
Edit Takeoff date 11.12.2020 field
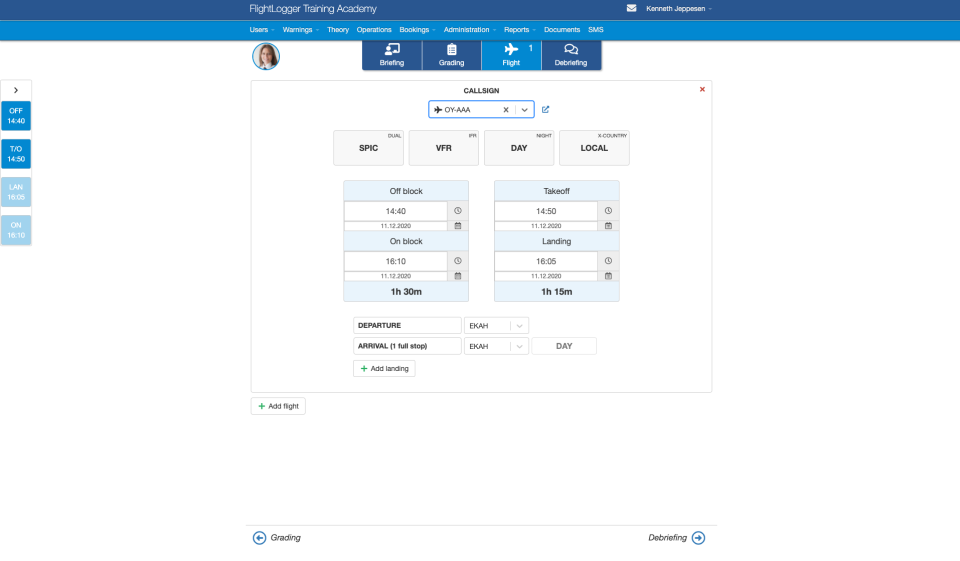pos(546,226)
